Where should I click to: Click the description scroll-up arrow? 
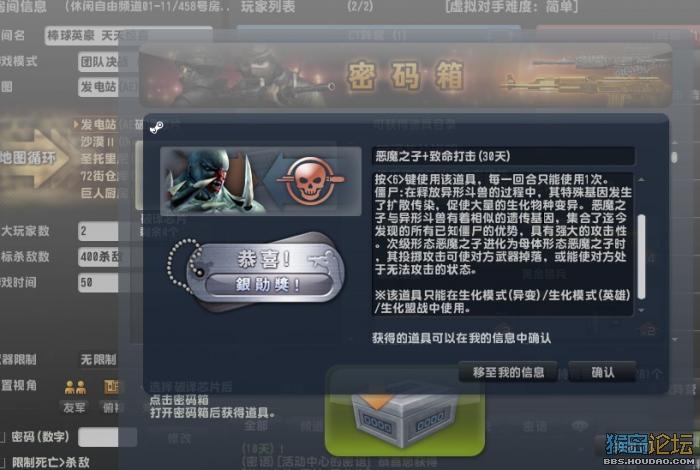tap(642, 179)
